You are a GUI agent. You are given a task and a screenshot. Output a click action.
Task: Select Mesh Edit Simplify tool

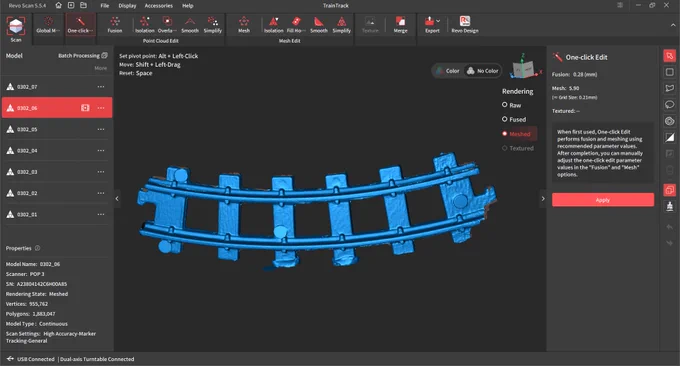[342, 25]
